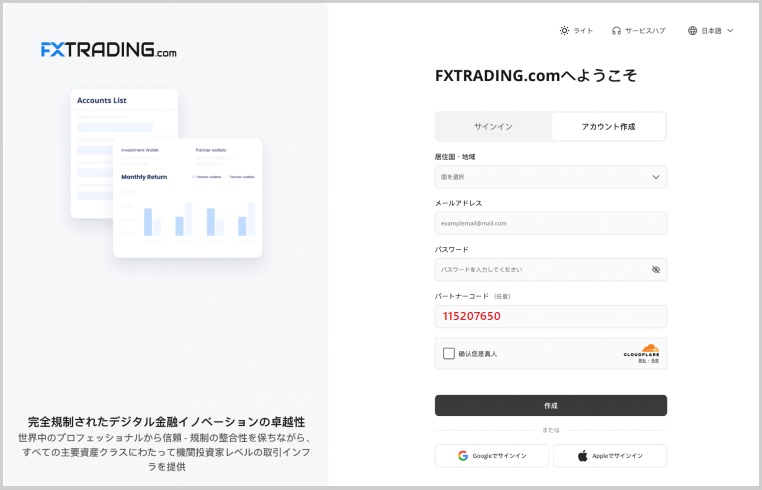Click the FXTRADING.com logo
The image size is (762, 490).
[x=108, y=50]
